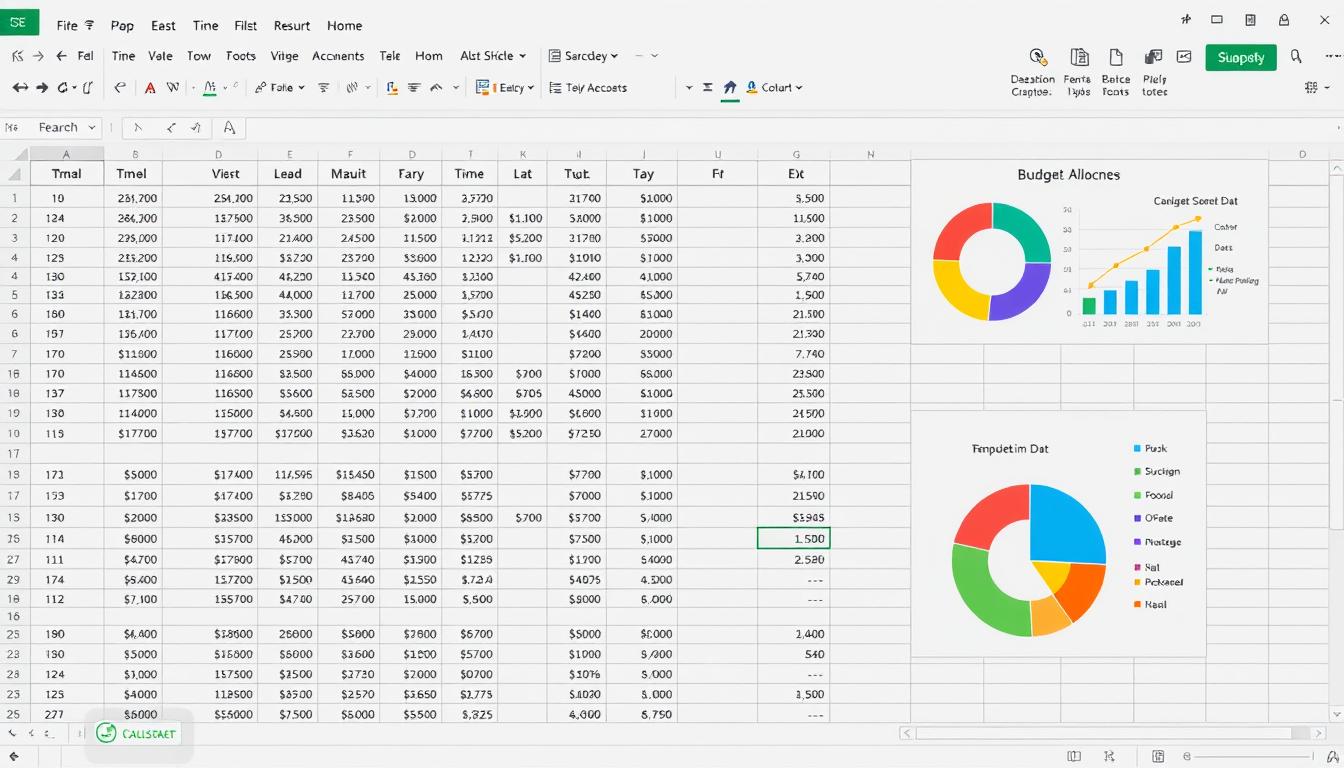Click the horizontal scrollbar at bottom
Screen dimensions: 1344x768
click(1115, 733)
